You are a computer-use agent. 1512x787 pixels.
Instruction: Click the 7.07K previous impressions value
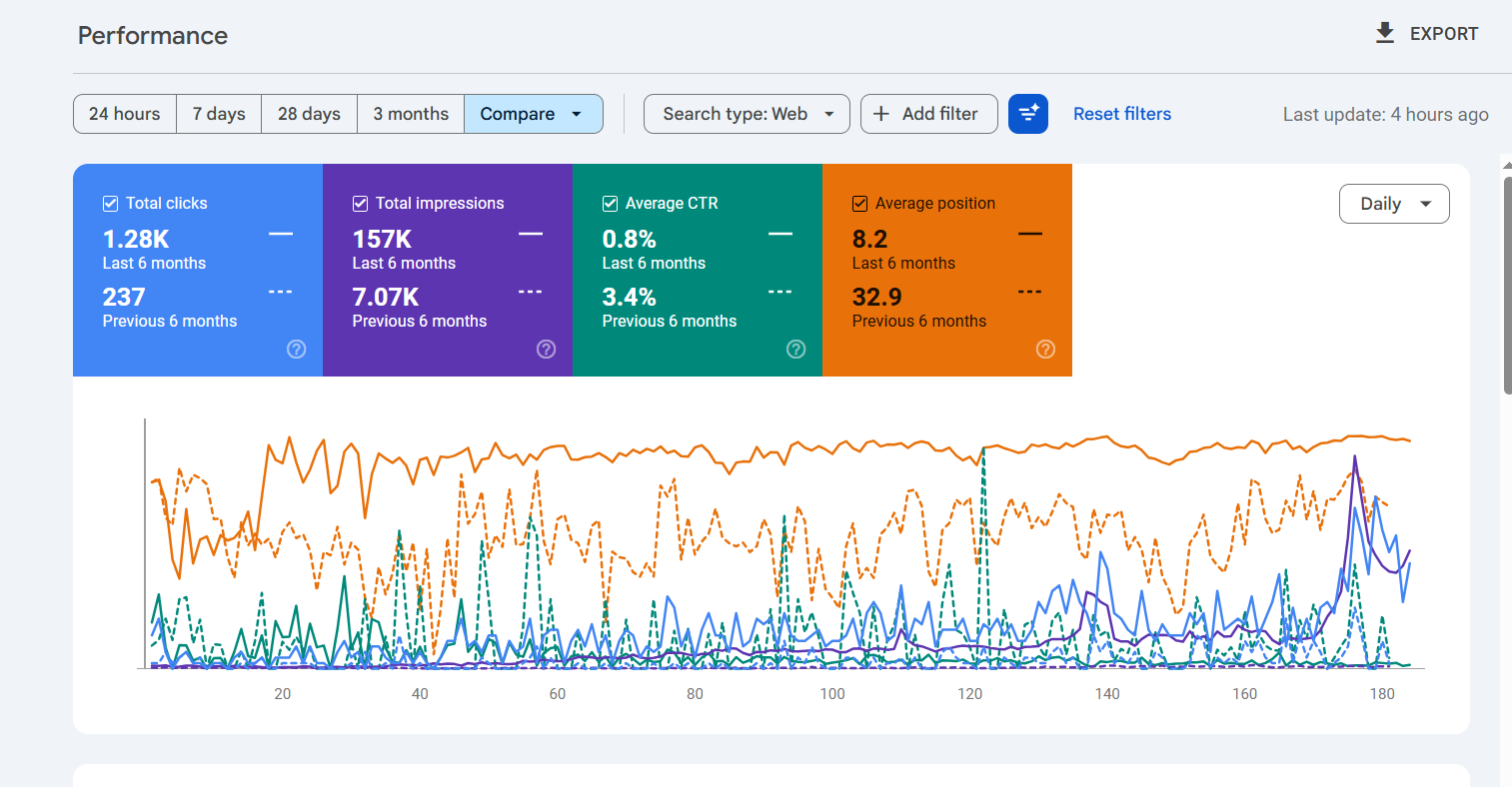386,298
